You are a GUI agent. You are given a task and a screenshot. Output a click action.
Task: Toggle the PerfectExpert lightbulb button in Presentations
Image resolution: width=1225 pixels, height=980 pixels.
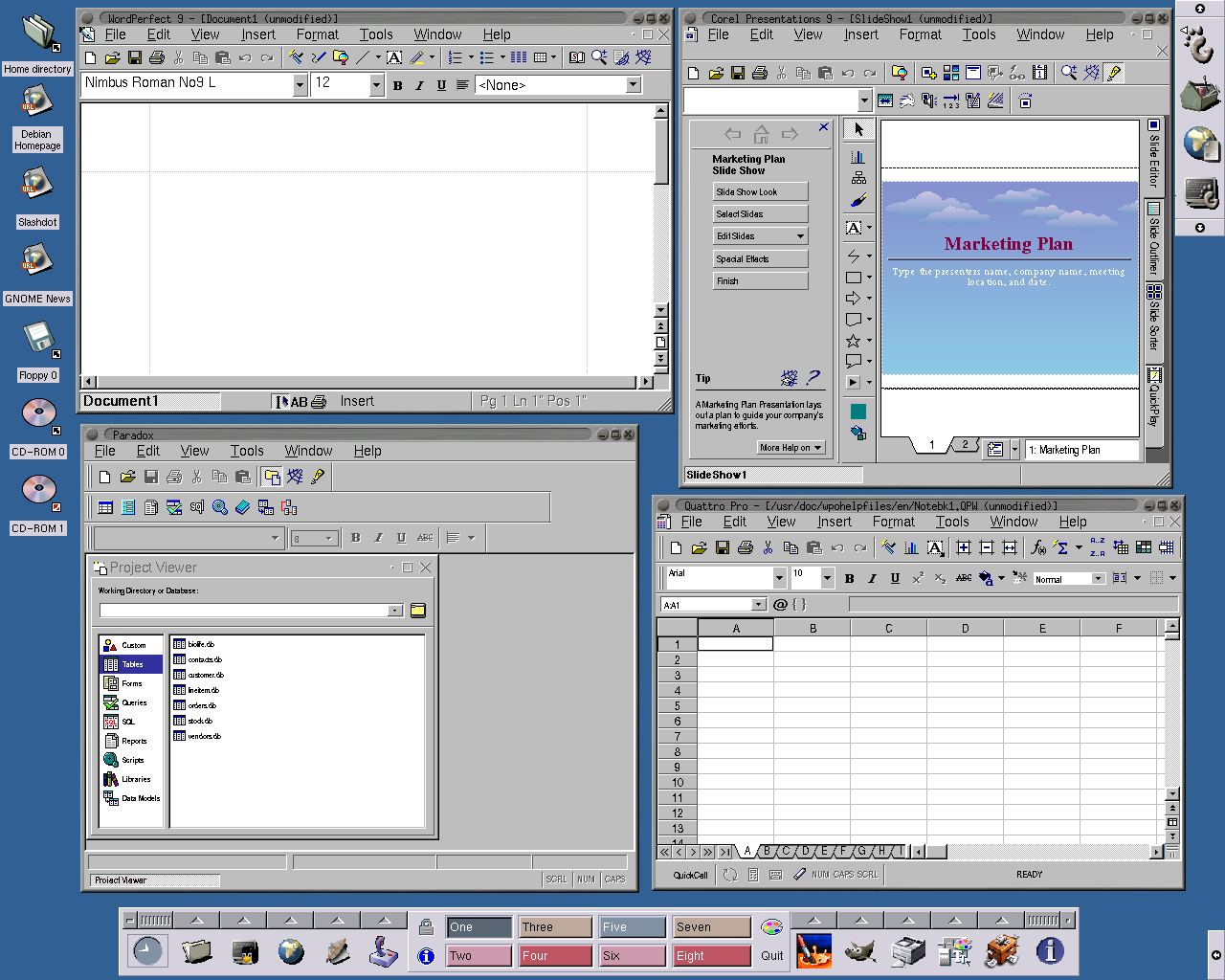coord(1114,73)
